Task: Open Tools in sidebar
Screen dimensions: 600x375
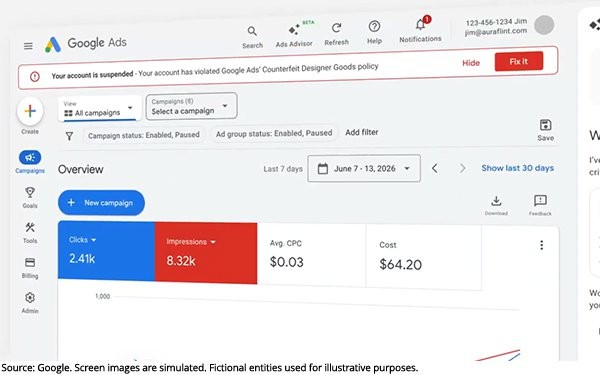Action: click(x=30, y=232)
